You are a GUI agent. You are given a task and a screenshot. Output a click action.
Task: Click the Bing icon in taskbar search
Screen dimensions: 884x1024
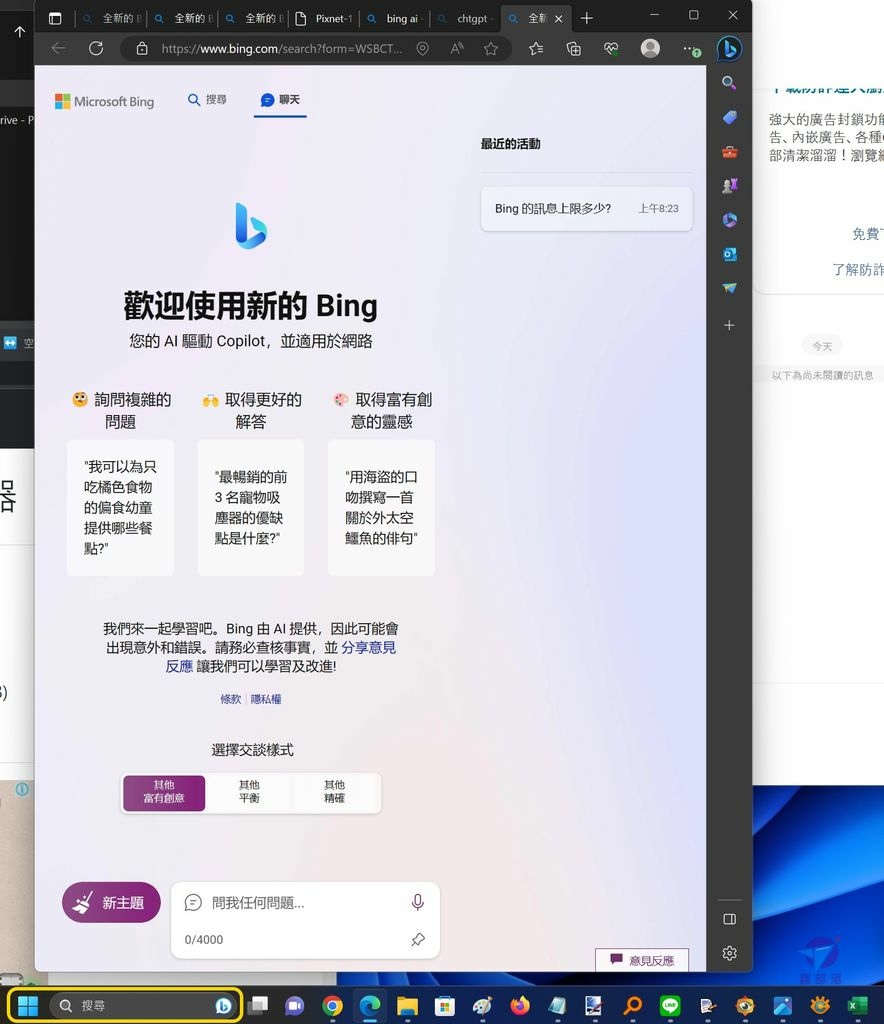(223, 1005)
